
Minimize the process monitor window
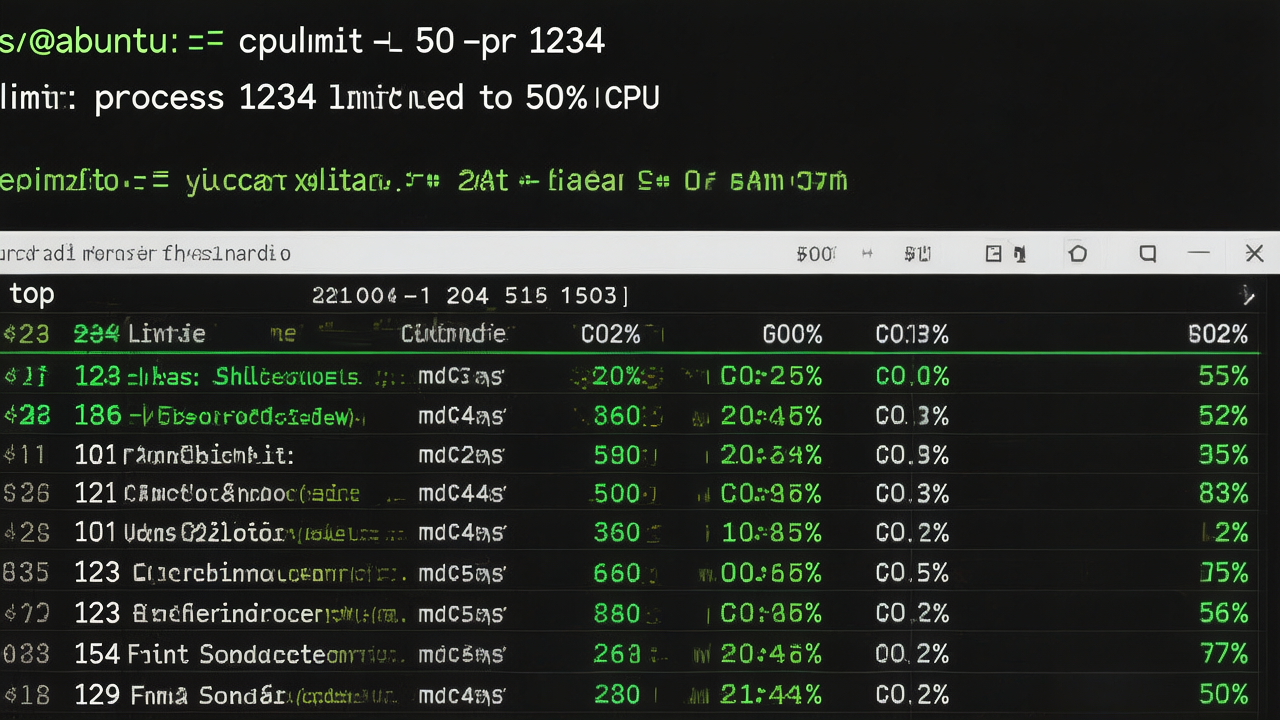(x=1200, y=254)
